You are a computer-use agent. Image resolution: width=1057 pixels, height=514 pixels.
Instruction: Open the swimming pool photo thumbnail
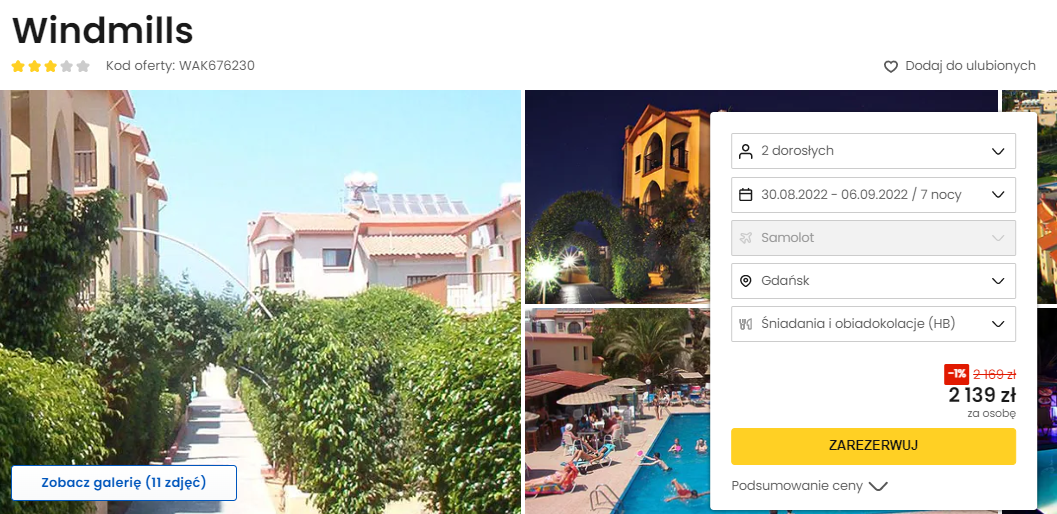point(617,411)
